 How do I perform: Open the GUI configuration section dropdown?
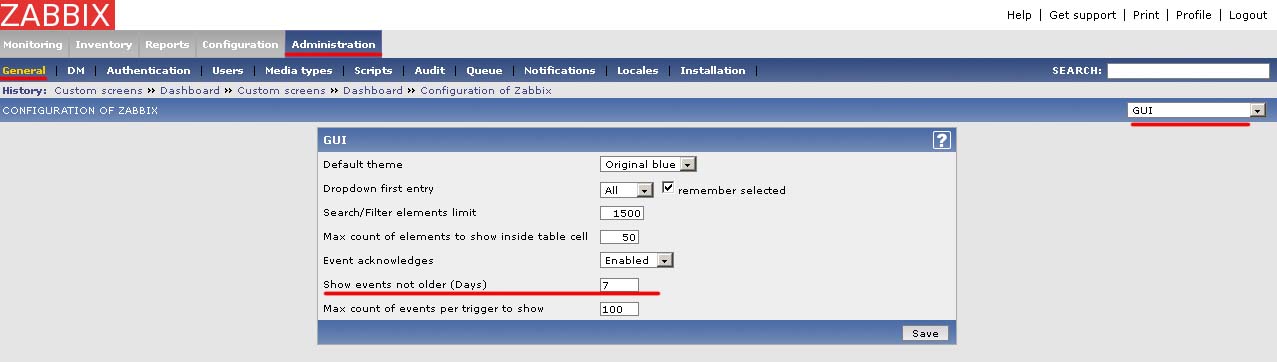pos(1196,110)
